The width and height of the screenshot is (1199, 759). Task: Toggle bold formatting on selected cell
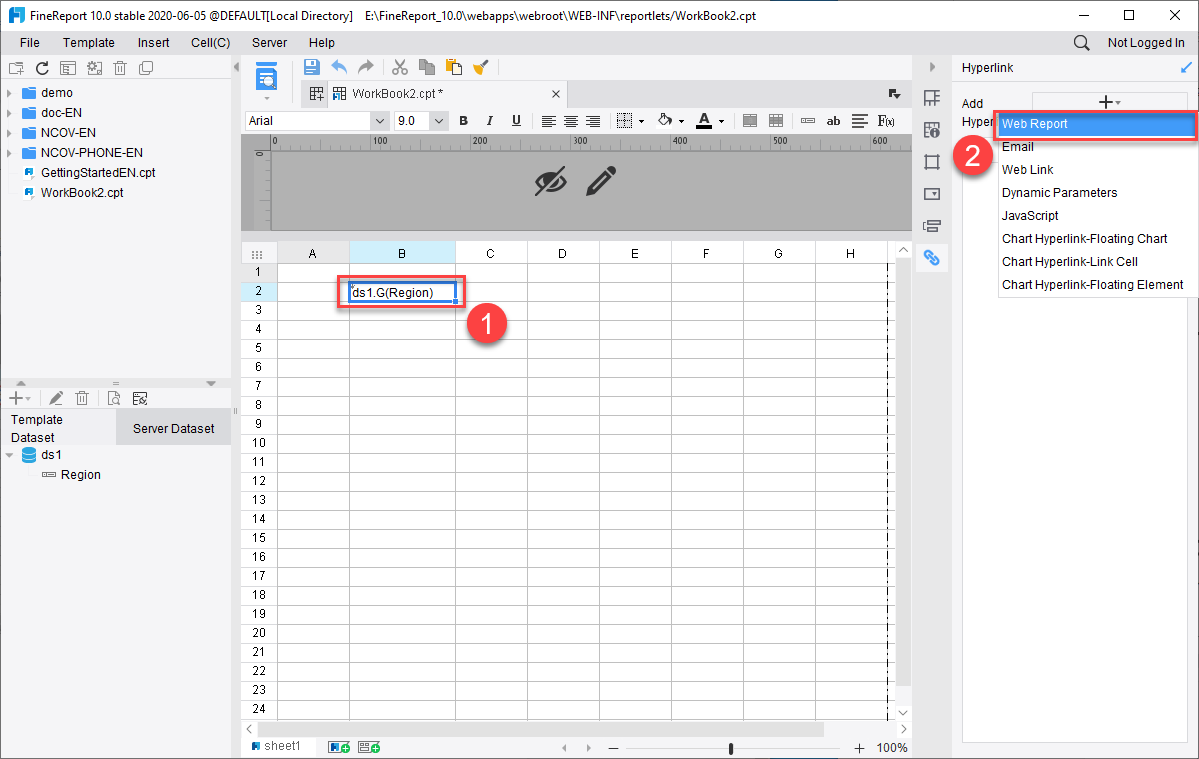coord(463,121)
